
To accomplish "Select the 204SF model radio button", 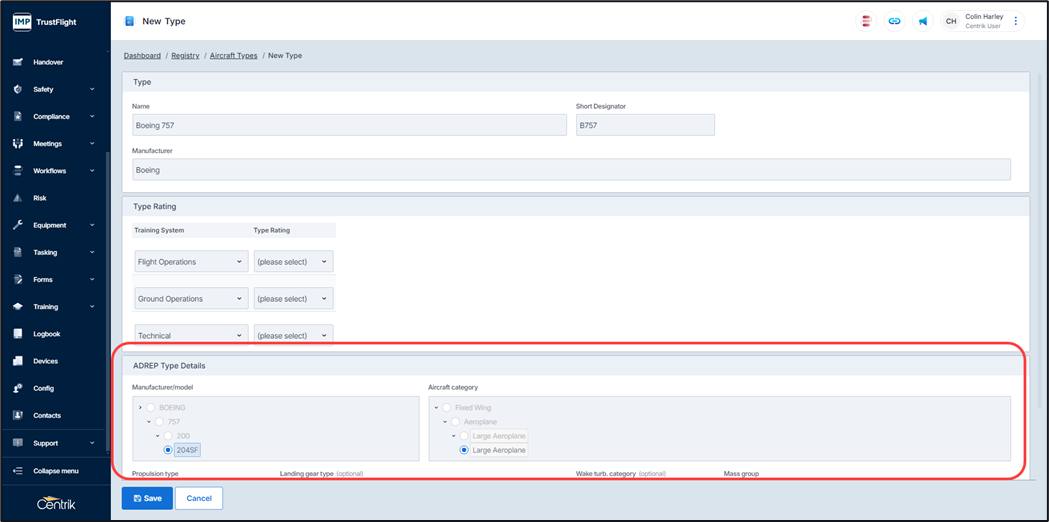I will pyautogui.click(x=168, y=450).
